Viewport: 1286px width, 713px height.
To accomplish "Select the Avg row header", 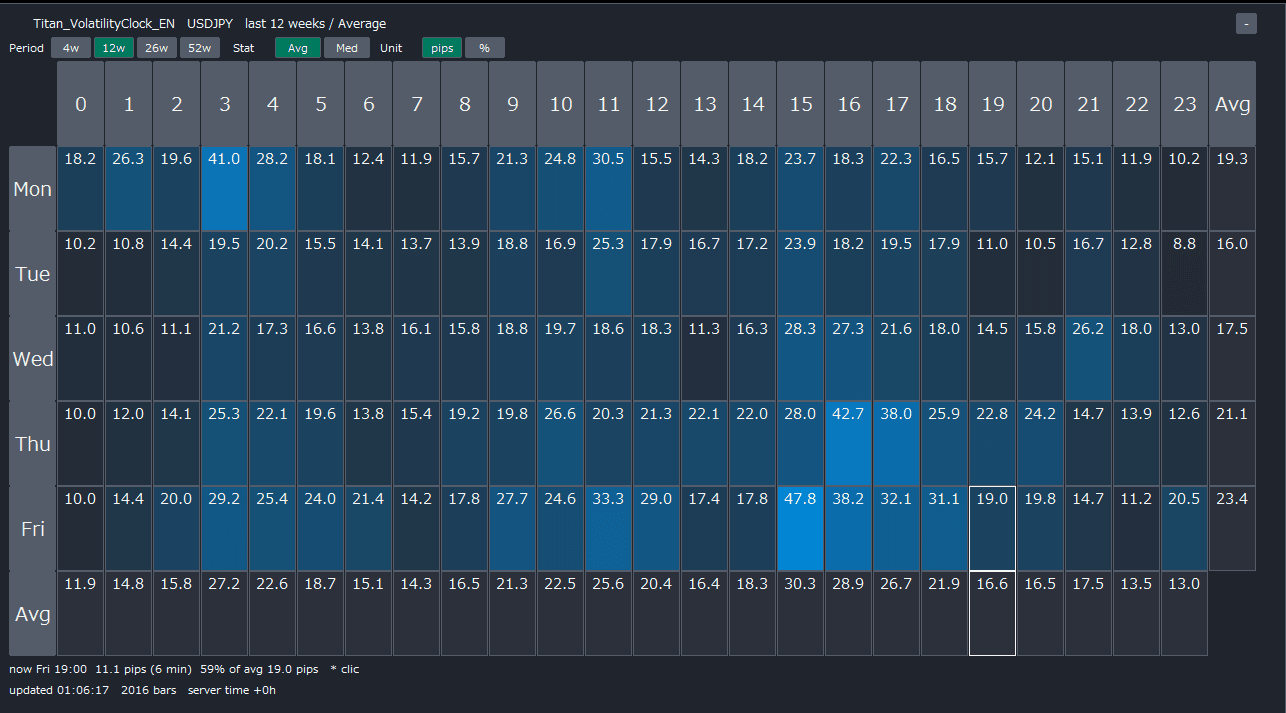I will 33,614.
